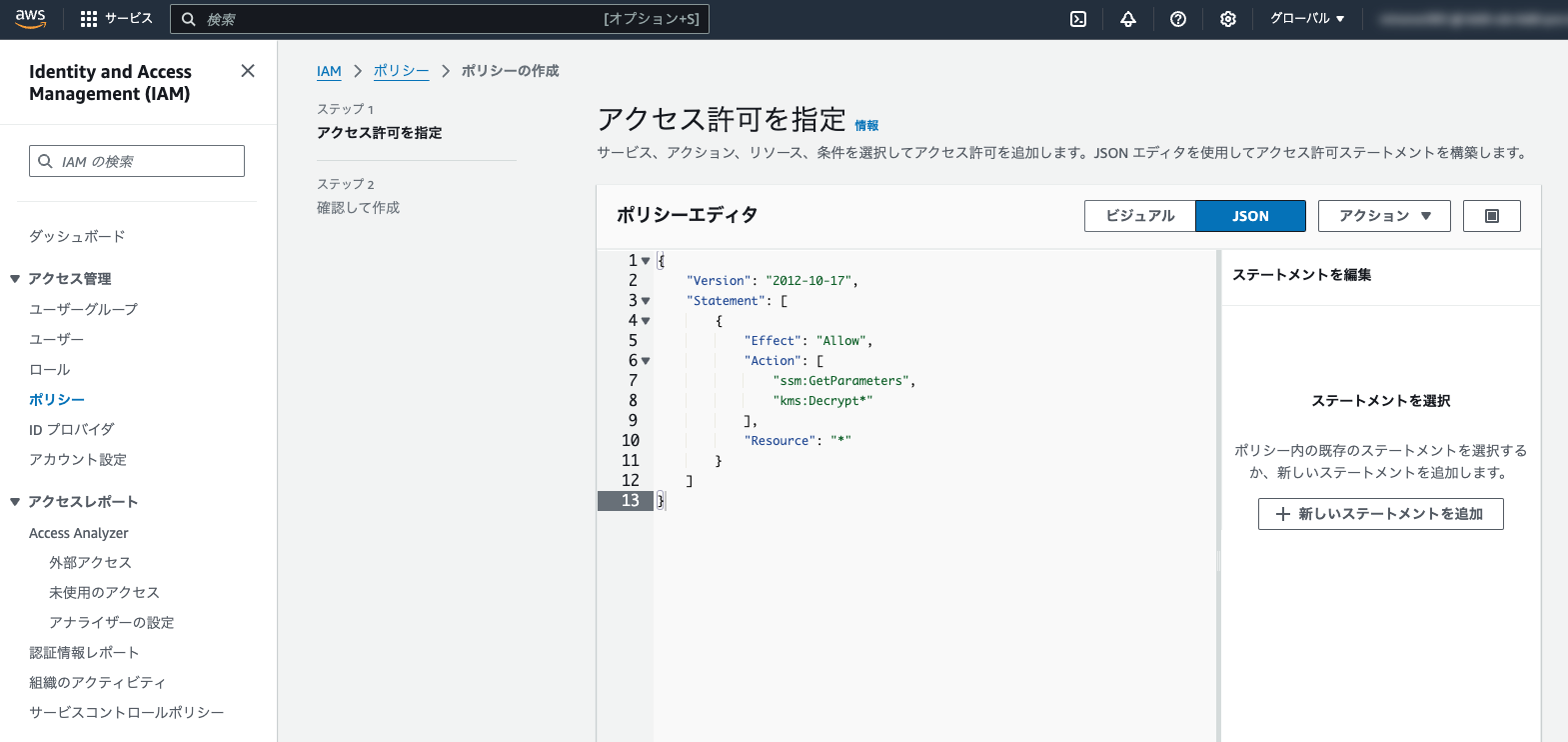The width and height of the screenshot is (1568, 742).
Task: Close the IAM navigation sidebar
Action: click(248, 71)
